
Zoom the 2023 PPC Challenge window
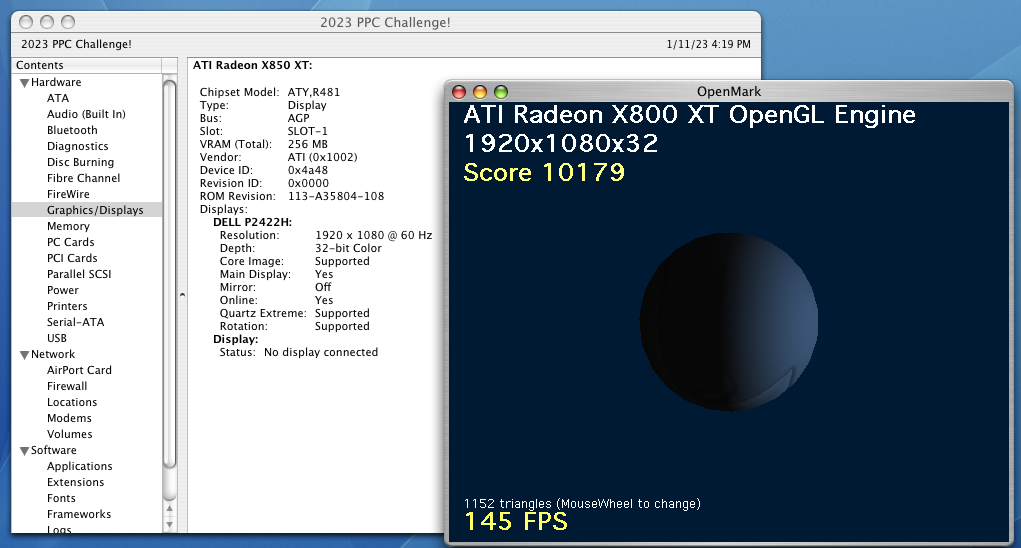coord(68,22)
